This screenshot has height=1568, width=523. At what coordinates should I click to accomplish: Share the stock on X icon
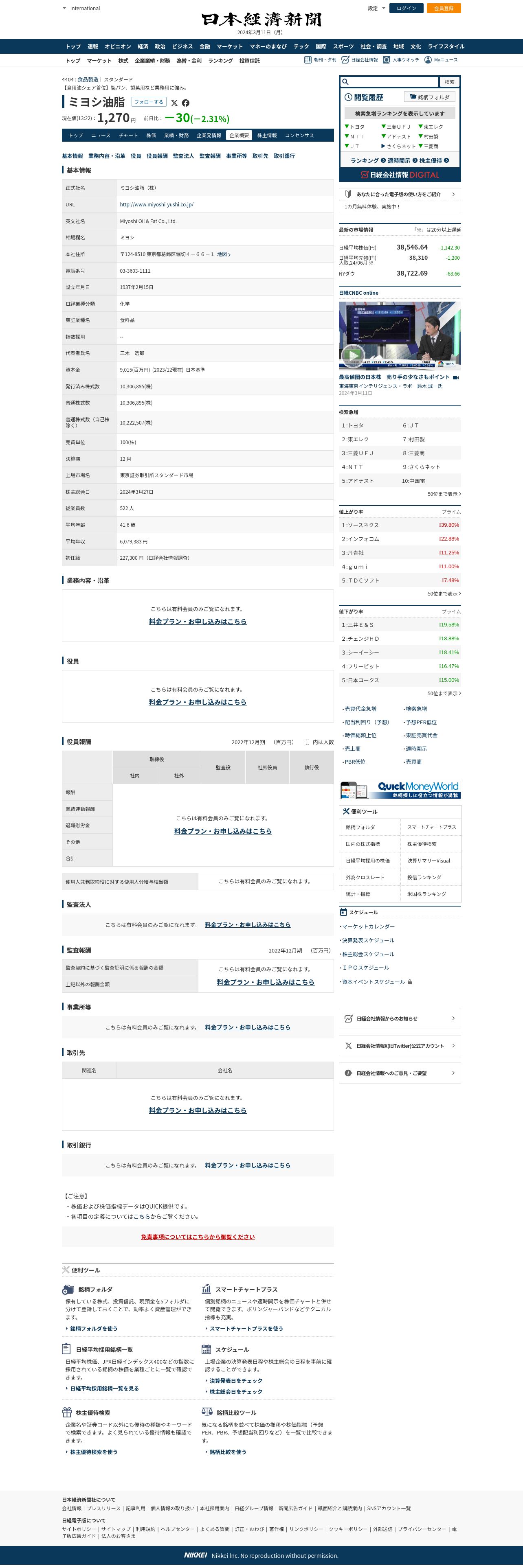click(174, 103)
